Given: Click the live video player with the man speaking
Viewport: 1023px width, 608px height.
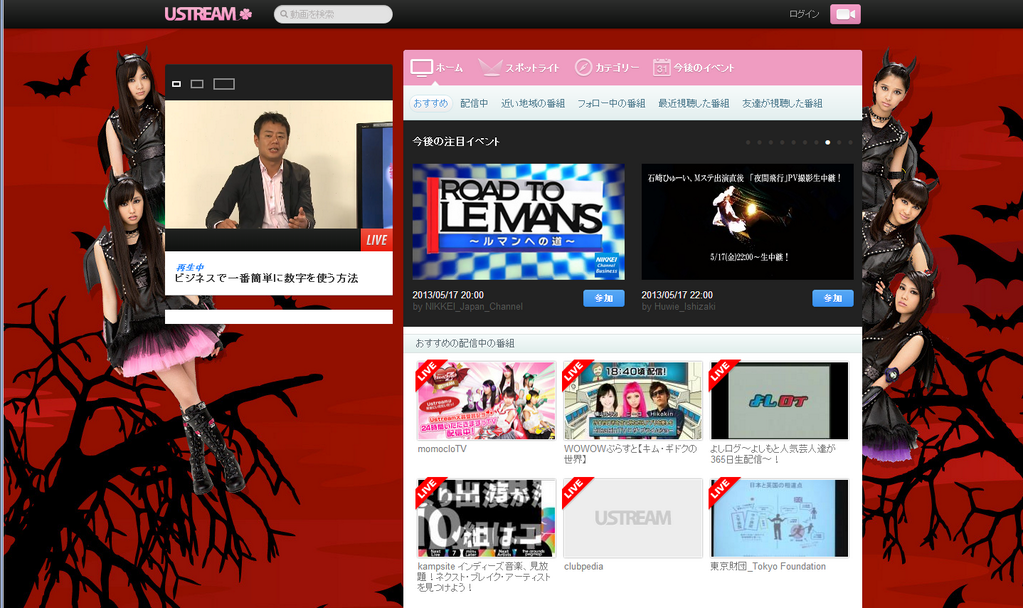Looking at the screenshot, I should tap(279, 164).
